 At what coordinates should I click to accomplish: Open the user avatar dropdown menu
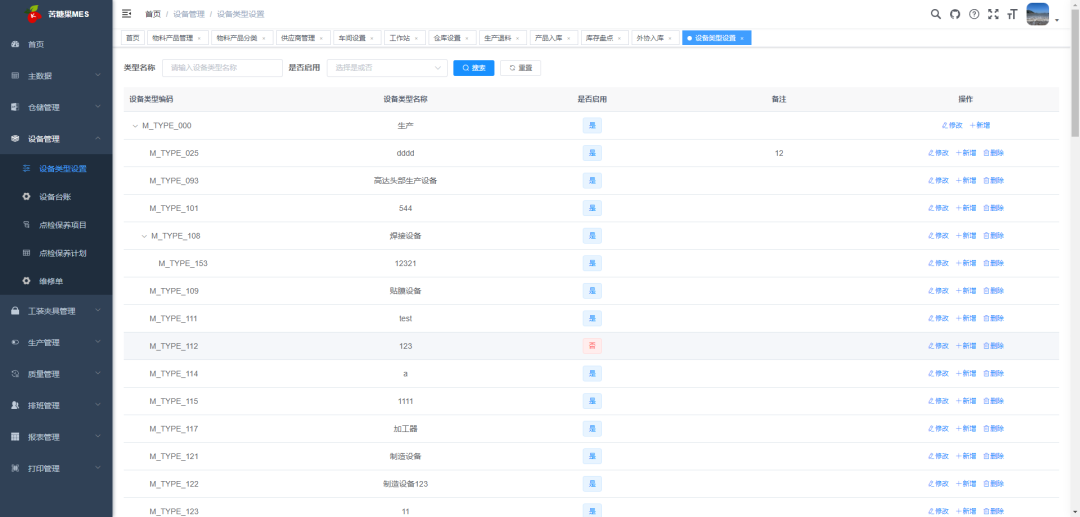coord(1042,15)
